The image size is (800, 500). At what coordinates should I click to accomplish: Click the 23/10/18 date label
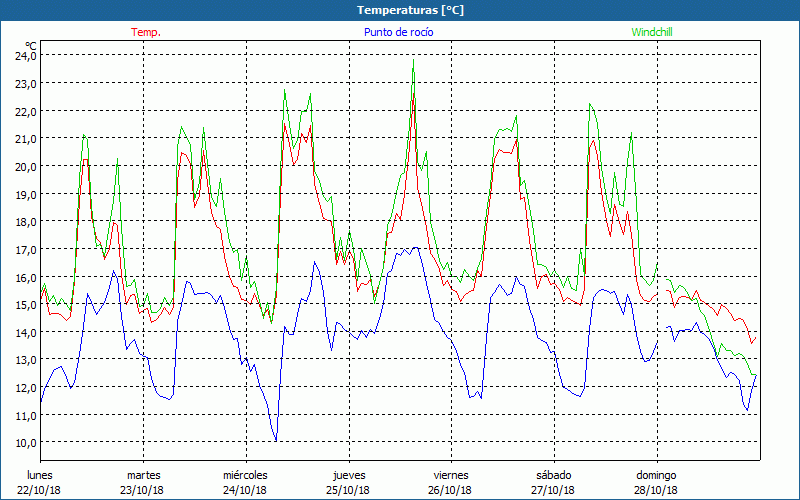(142, 490)
